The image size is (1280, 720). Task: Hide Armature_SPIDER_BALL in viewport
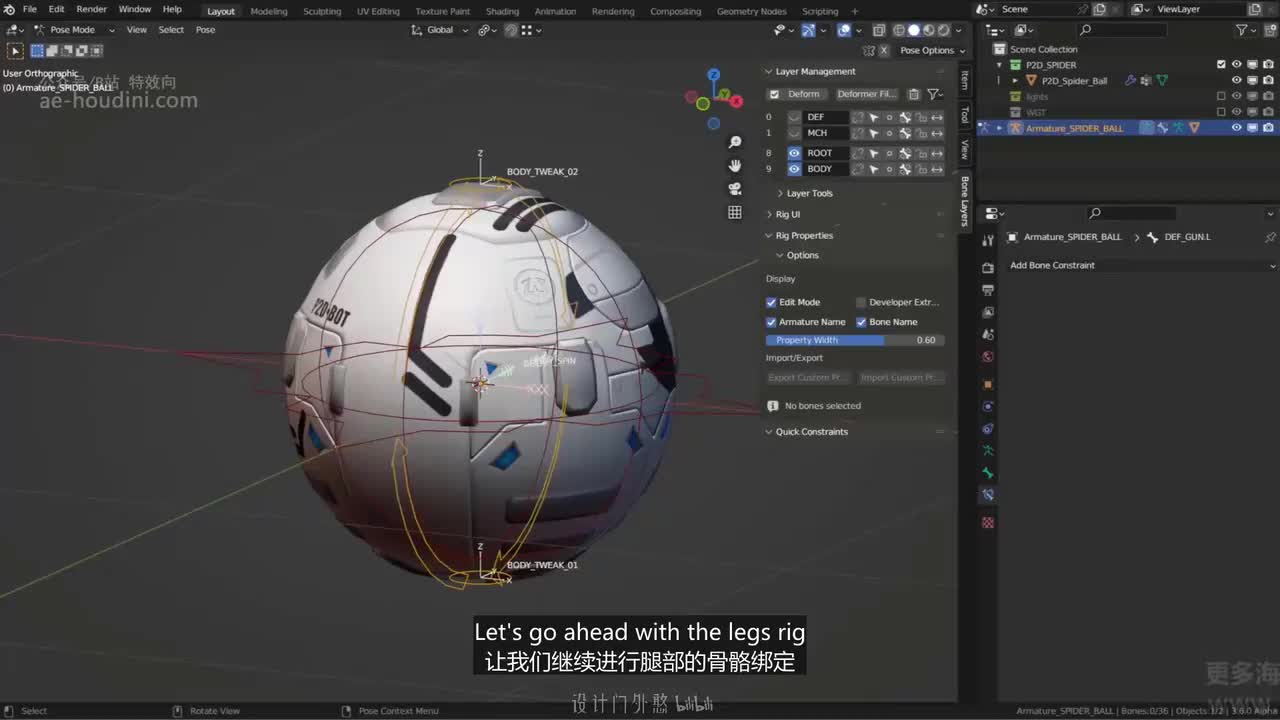tap(1237, 128)
